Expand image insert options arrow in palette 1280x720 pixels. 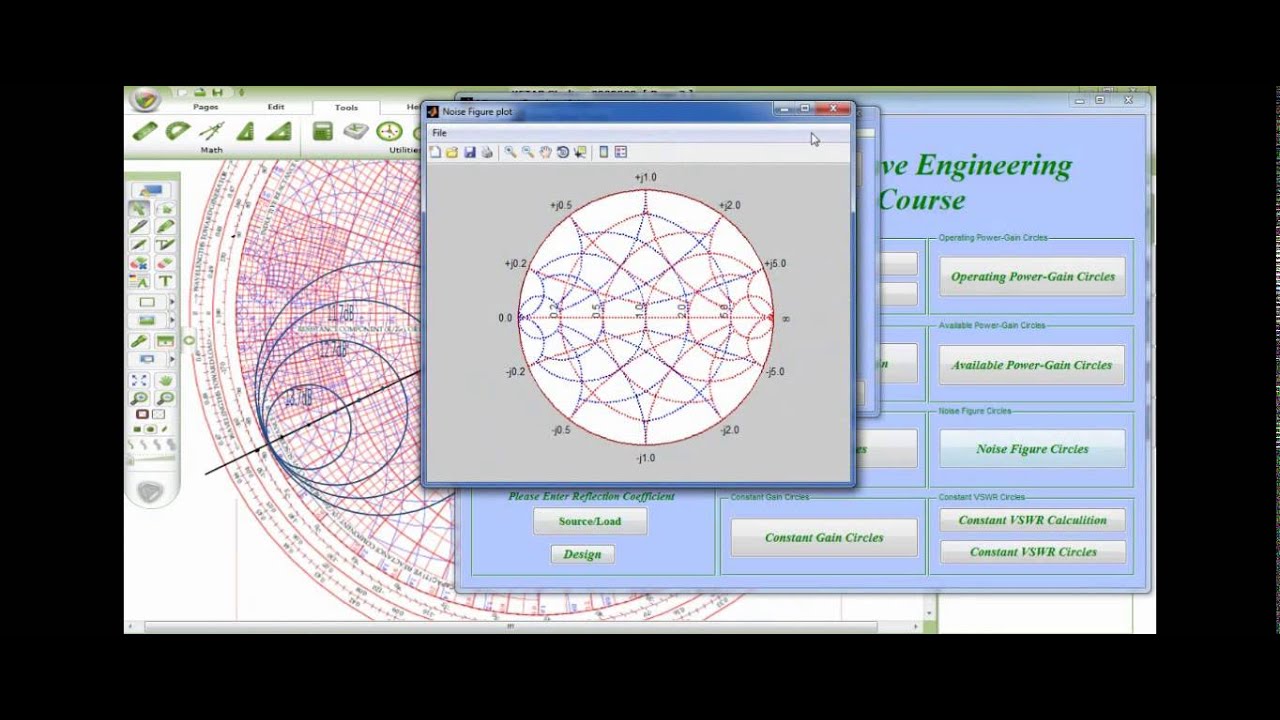tap(171, 320)
